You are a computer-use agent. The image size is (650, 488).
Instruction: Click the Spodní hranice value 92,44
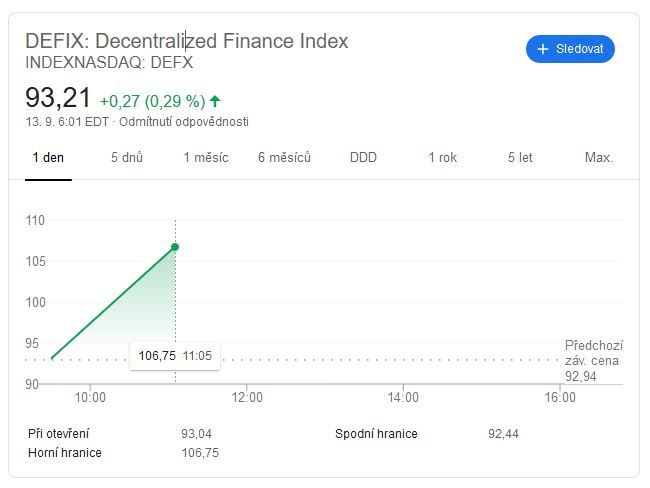pos(503,434)
